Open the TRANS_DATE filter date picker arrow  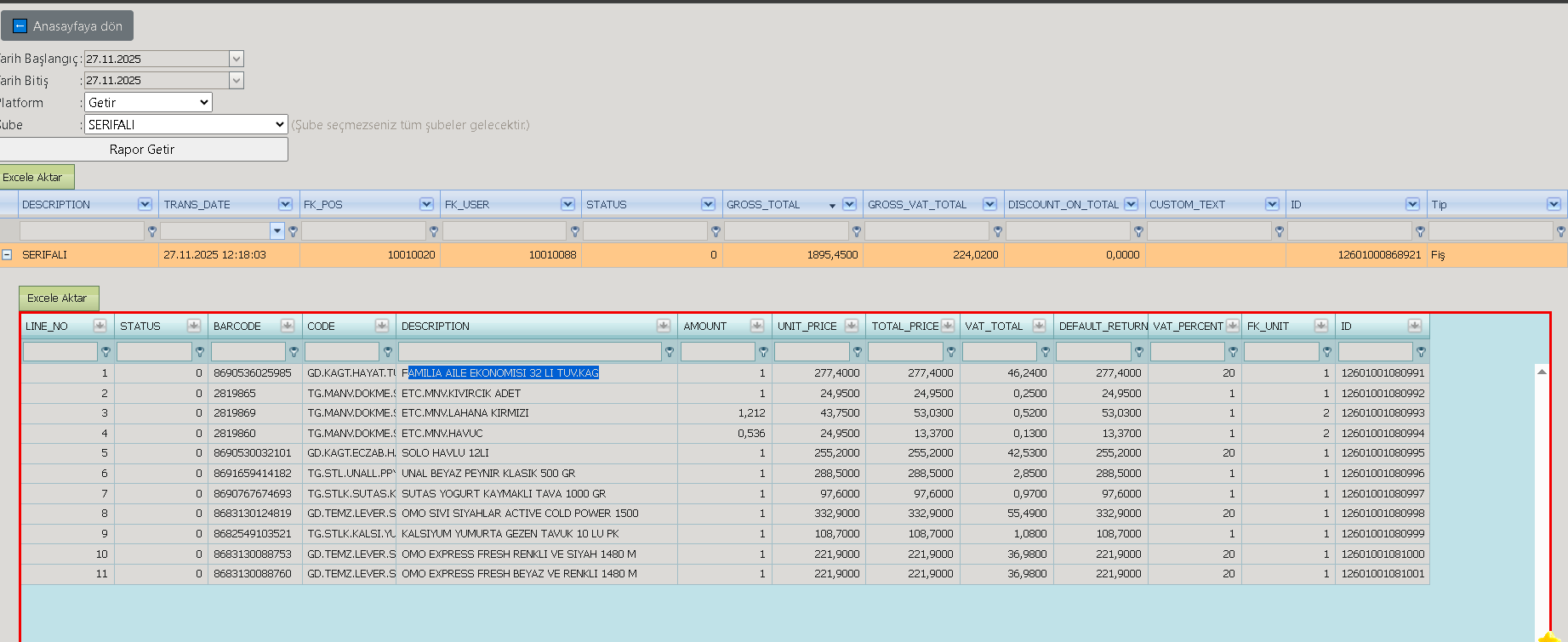tap(277, 230)
